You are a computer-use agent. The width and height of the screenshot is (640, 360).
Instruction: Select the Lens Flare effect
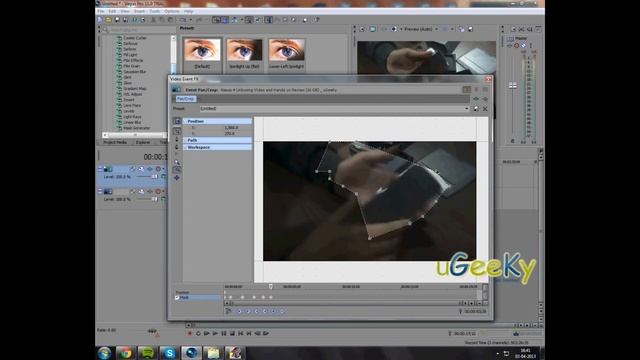132,105
